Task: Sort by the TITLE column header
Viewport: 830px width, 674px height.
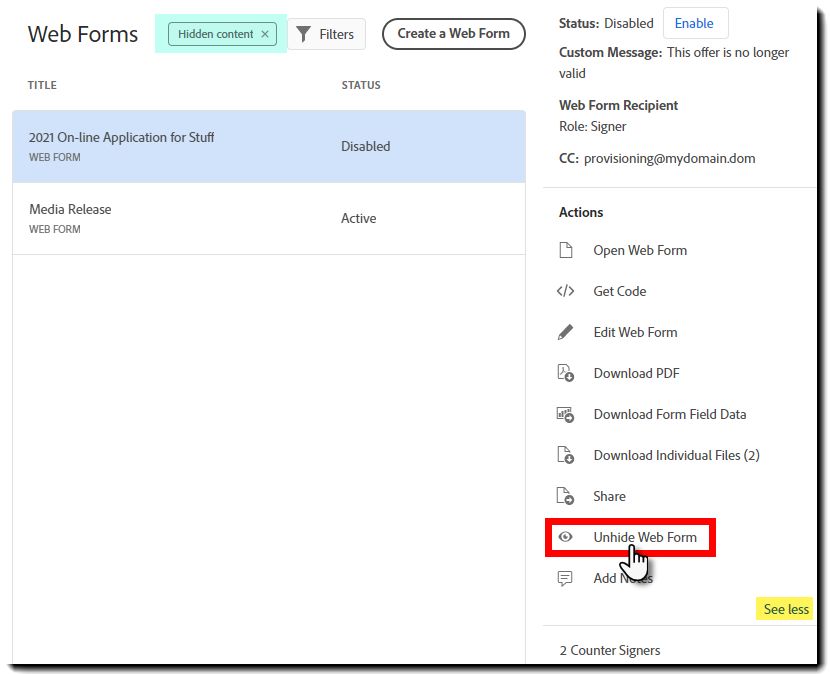Action: [42, 85]
